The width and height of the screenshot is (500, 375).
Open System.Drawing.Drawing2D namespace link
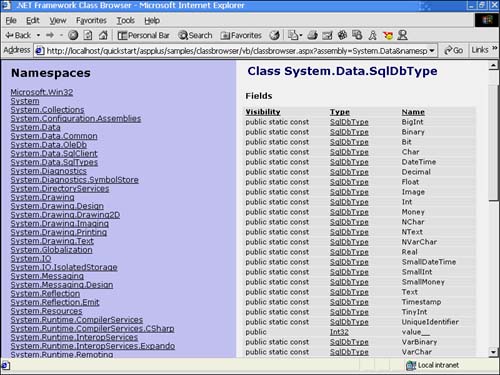coord(65,215)
